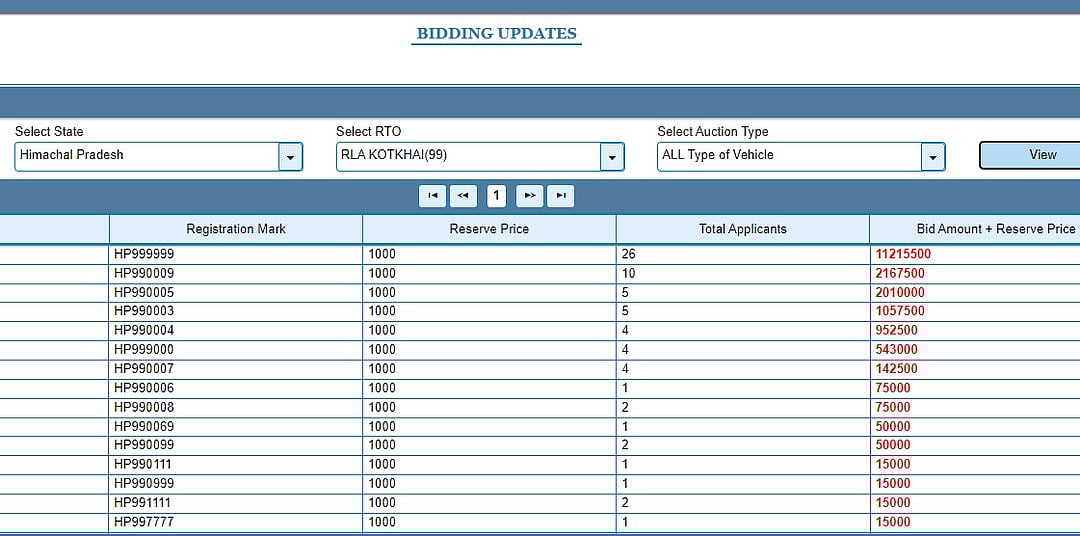Open Select Auction Type dropdown arrow
This screenshot has width=1080, height=536.
pos(933,157)
